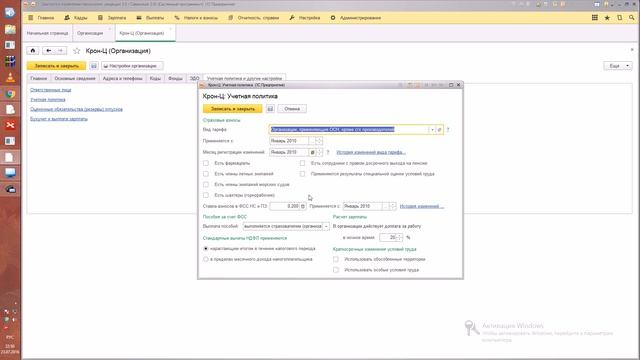
Task: Click the save diskette icon in the dialog
Action: click(270, 109)
